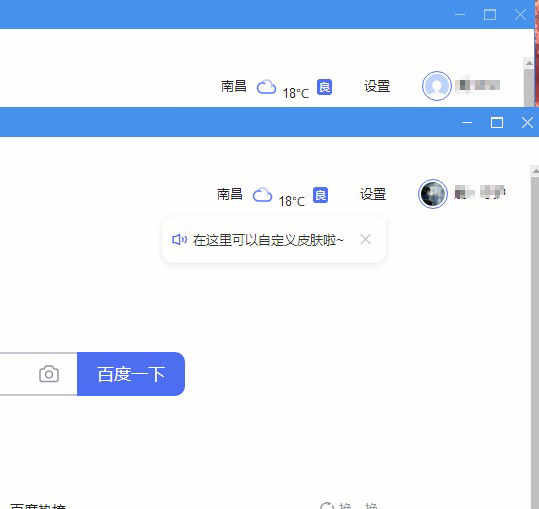Open 设置 in the front window
Viewport: 539px width, 509px height.
(373, 194)
